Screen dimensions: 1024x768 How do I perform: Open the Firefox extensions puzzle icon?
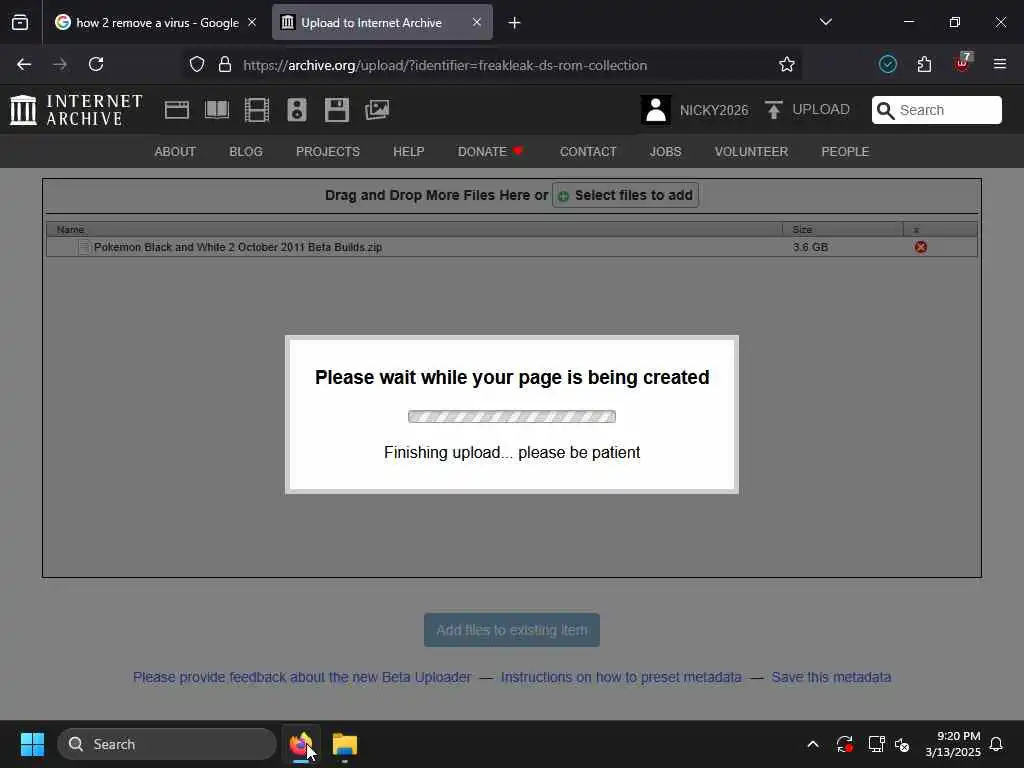tap(924, 64)
